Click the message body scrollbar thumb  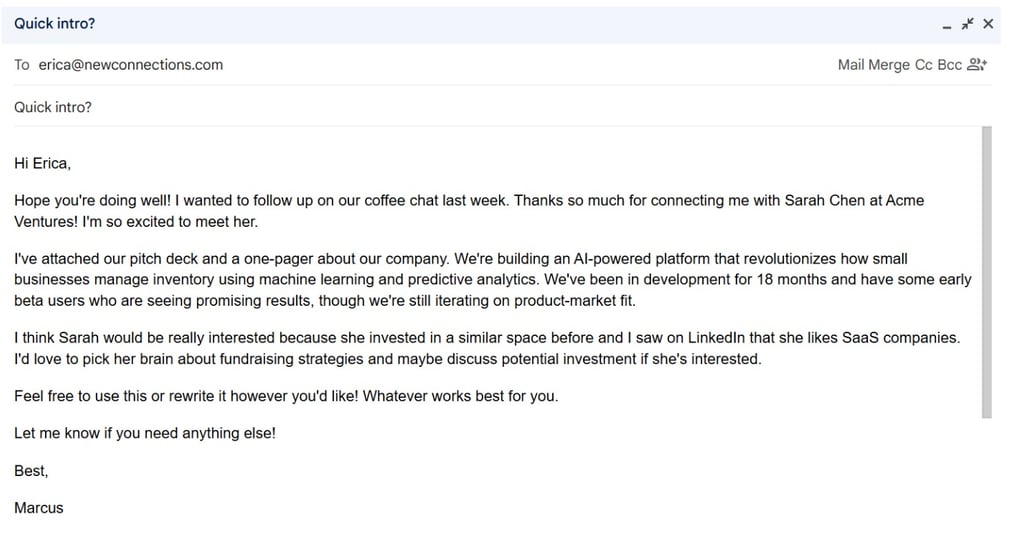(987, 270)
